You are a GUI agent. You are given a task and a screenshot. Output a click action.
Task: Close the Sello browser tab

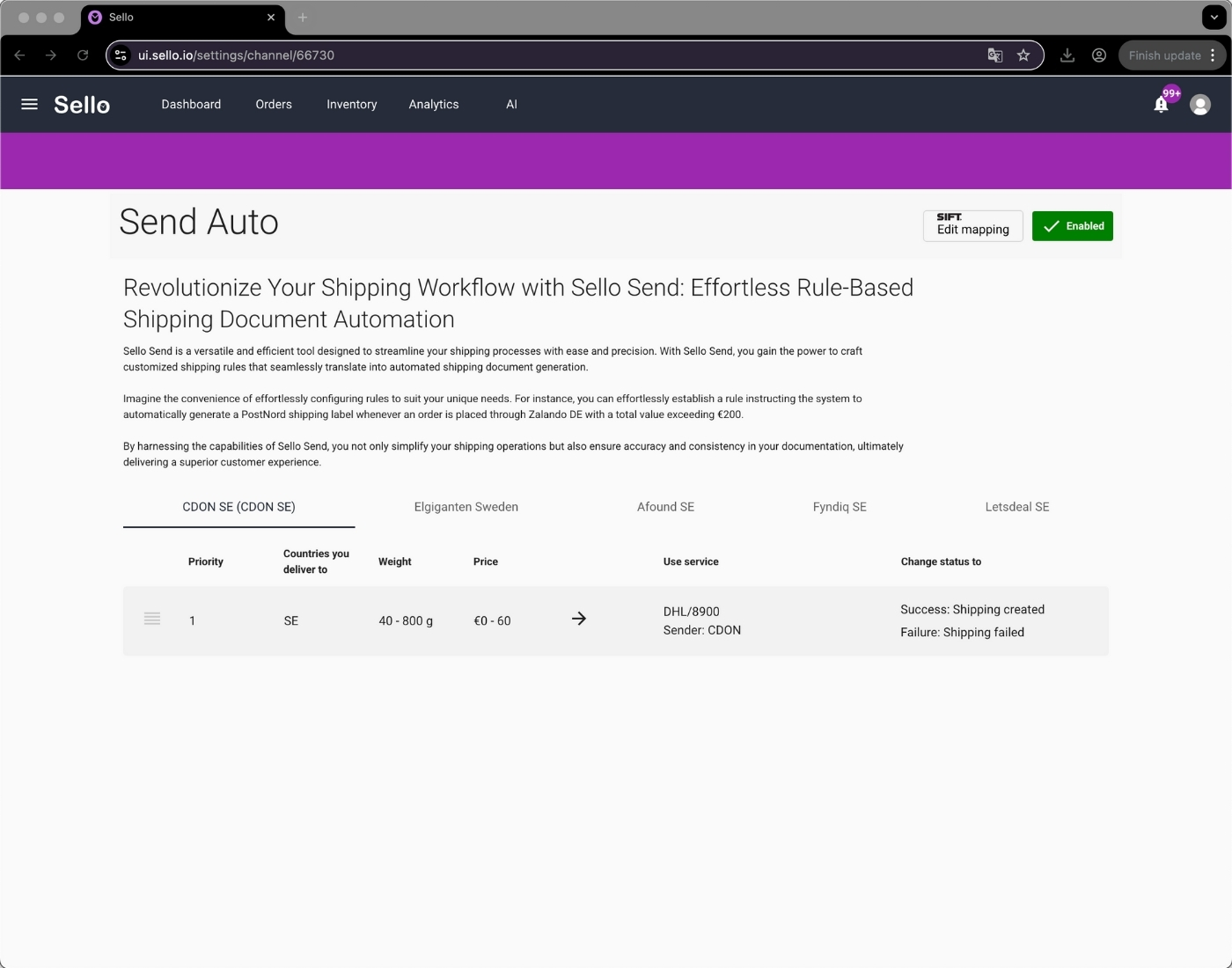point(271,17)
